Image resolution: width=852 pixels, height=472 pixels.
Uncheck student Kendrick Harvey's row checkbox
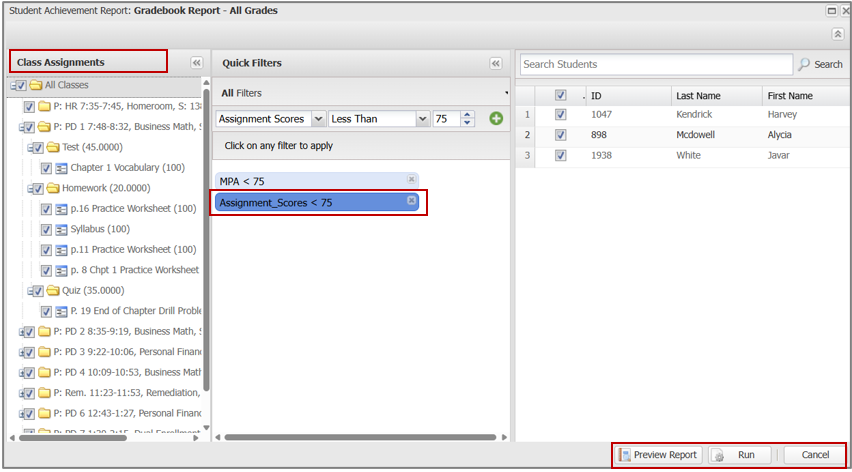point(560,115)
